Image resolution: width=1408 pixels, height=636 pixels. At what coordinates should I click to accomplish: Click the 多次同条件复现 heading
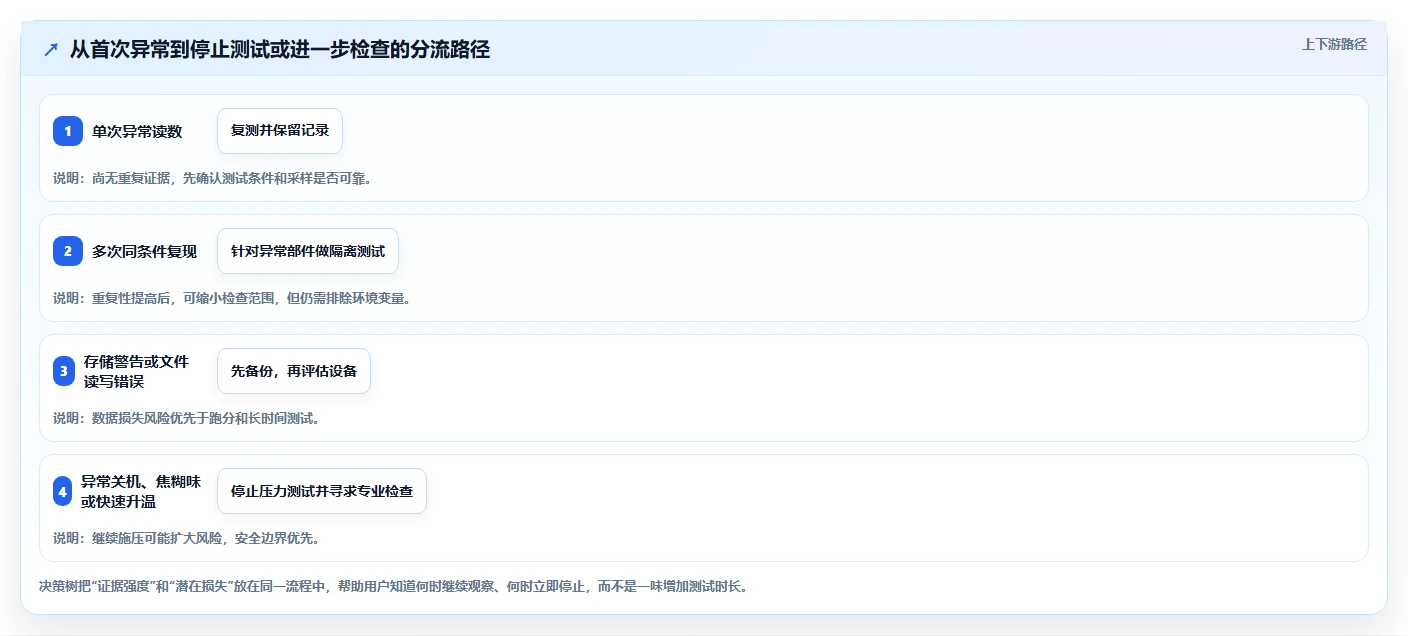click(145, 251)
